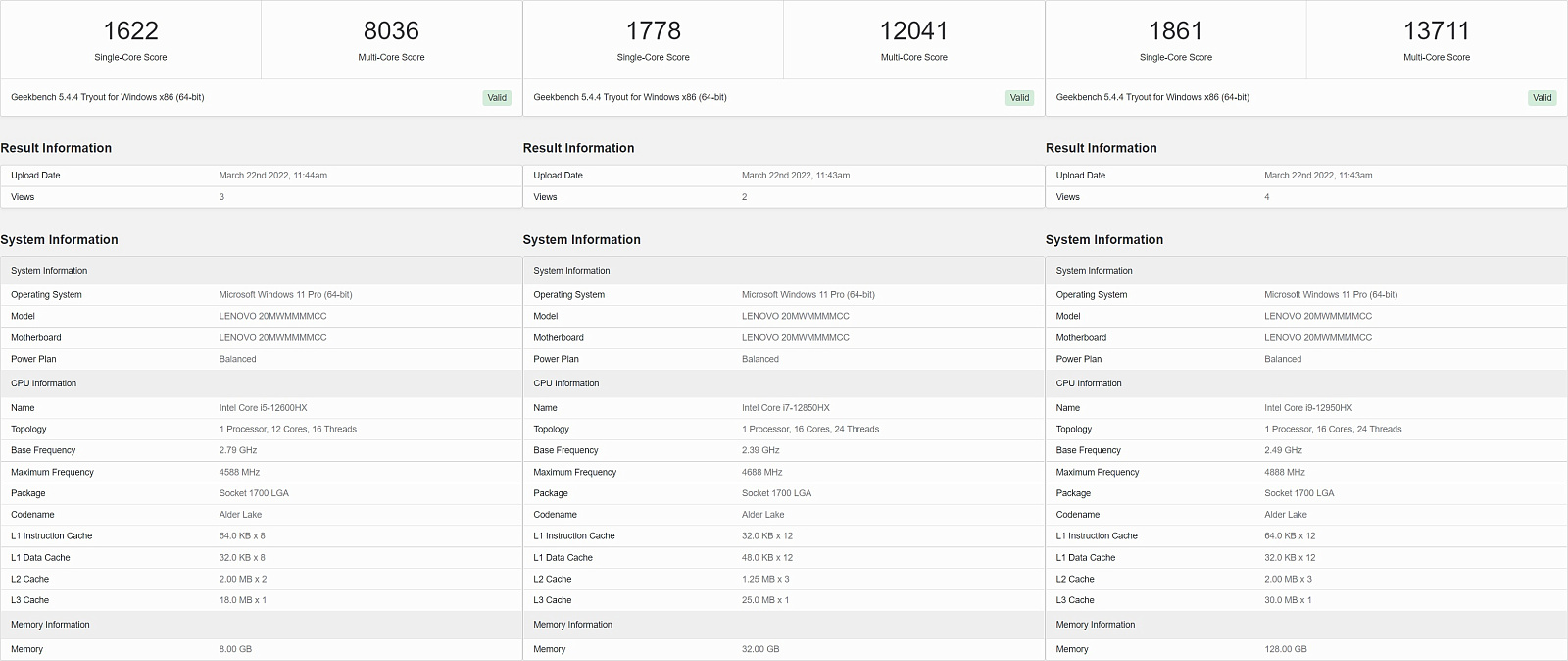Select memory value 8.00 GB
Image resolution: width=1568 pixels, height=661 pixels.
(235, 650)
